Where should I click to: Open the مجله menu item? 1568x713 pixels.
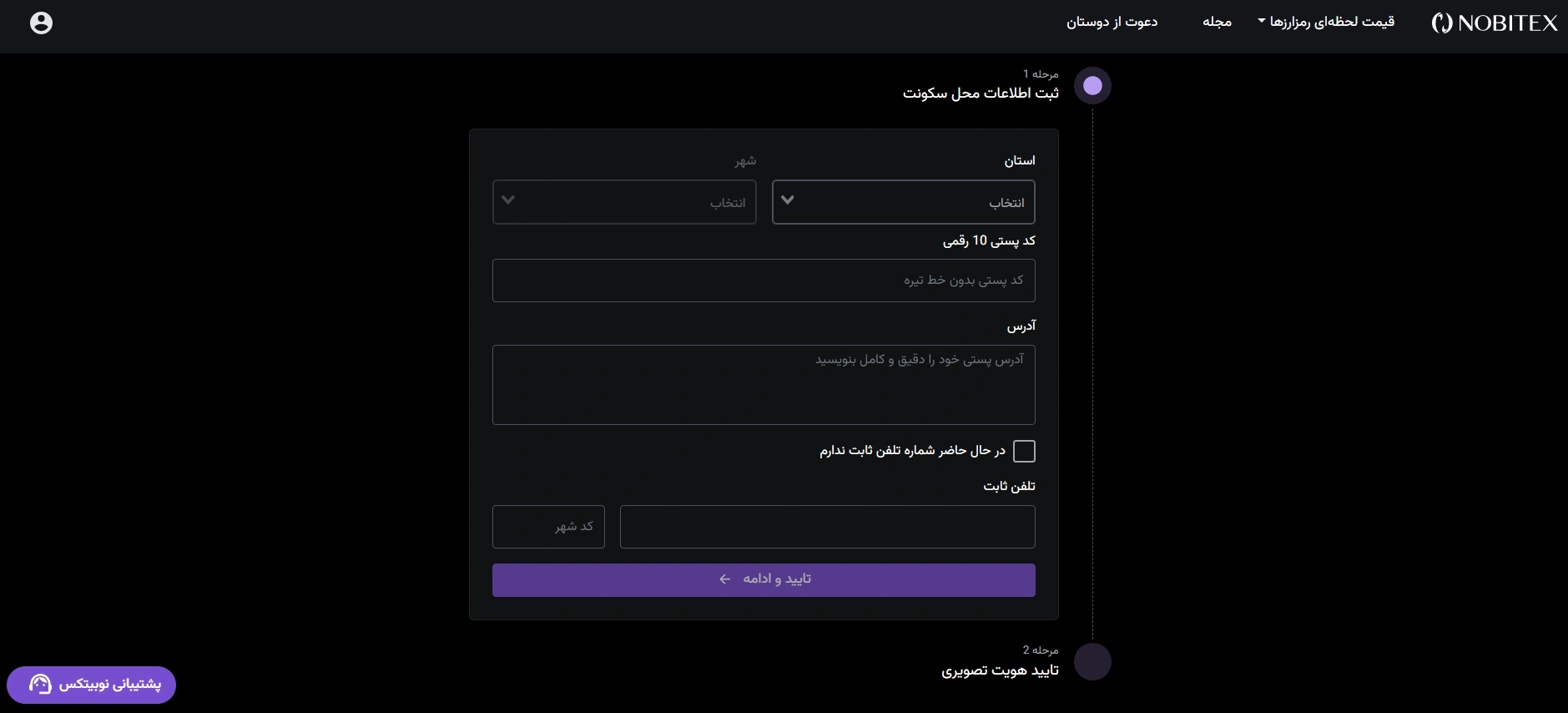tap(1217, 22)
